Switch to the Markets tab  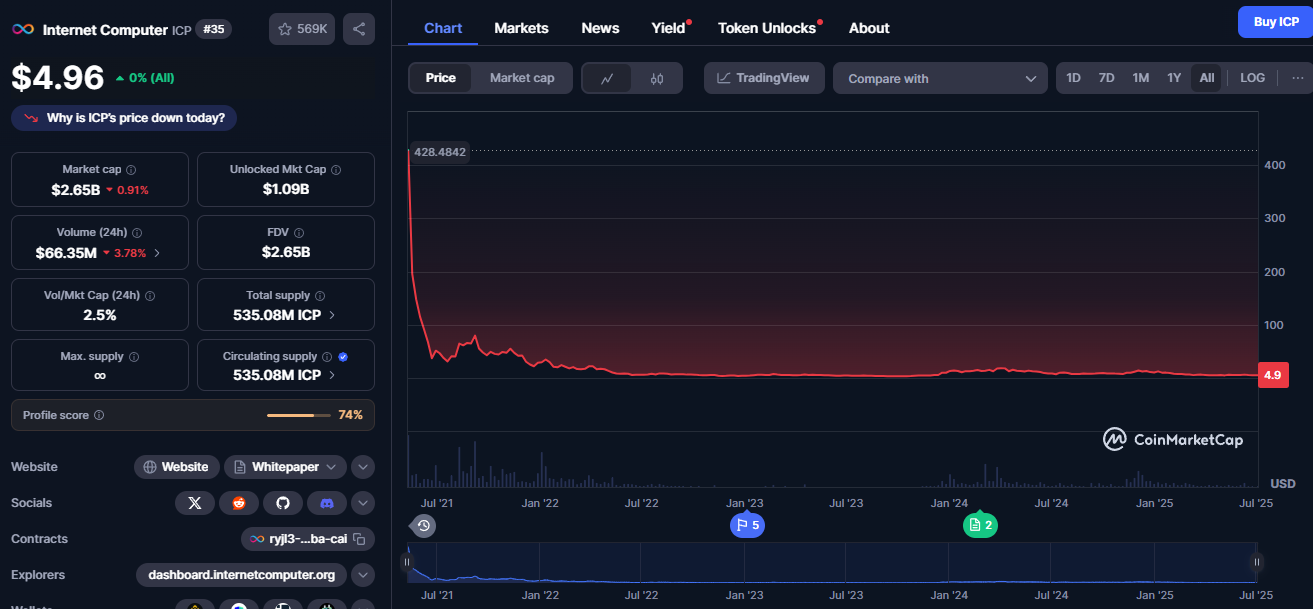[x=521, y=28]
